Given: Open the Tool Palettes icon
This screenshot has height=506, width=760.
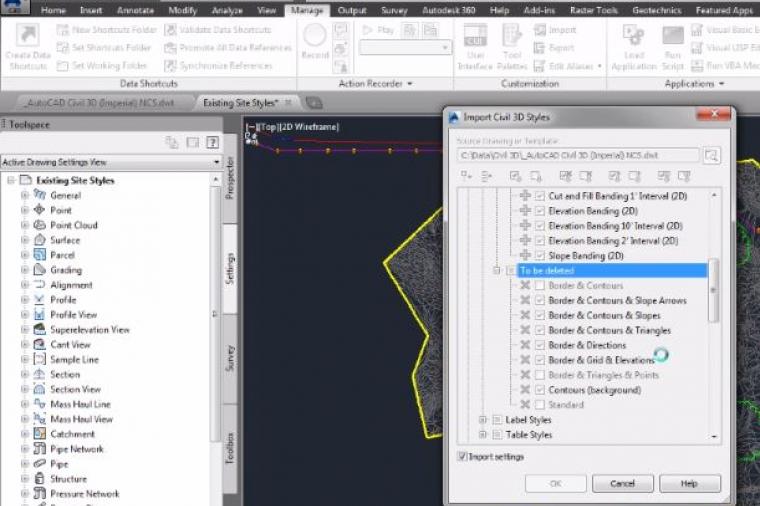Looking at the screenshot, I should click(512, 36).
